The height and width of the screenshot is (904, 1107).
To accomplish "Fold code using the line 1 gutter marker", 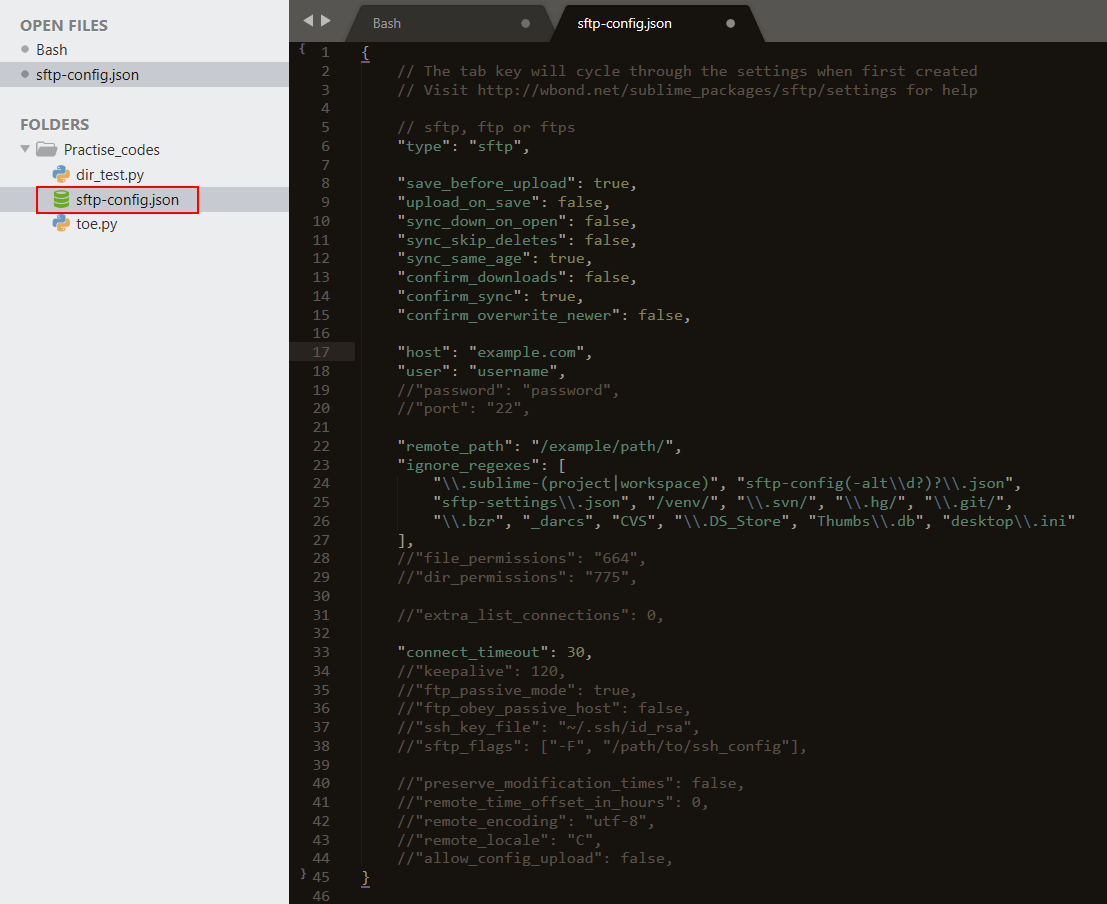I will click(x=302, y=47).
